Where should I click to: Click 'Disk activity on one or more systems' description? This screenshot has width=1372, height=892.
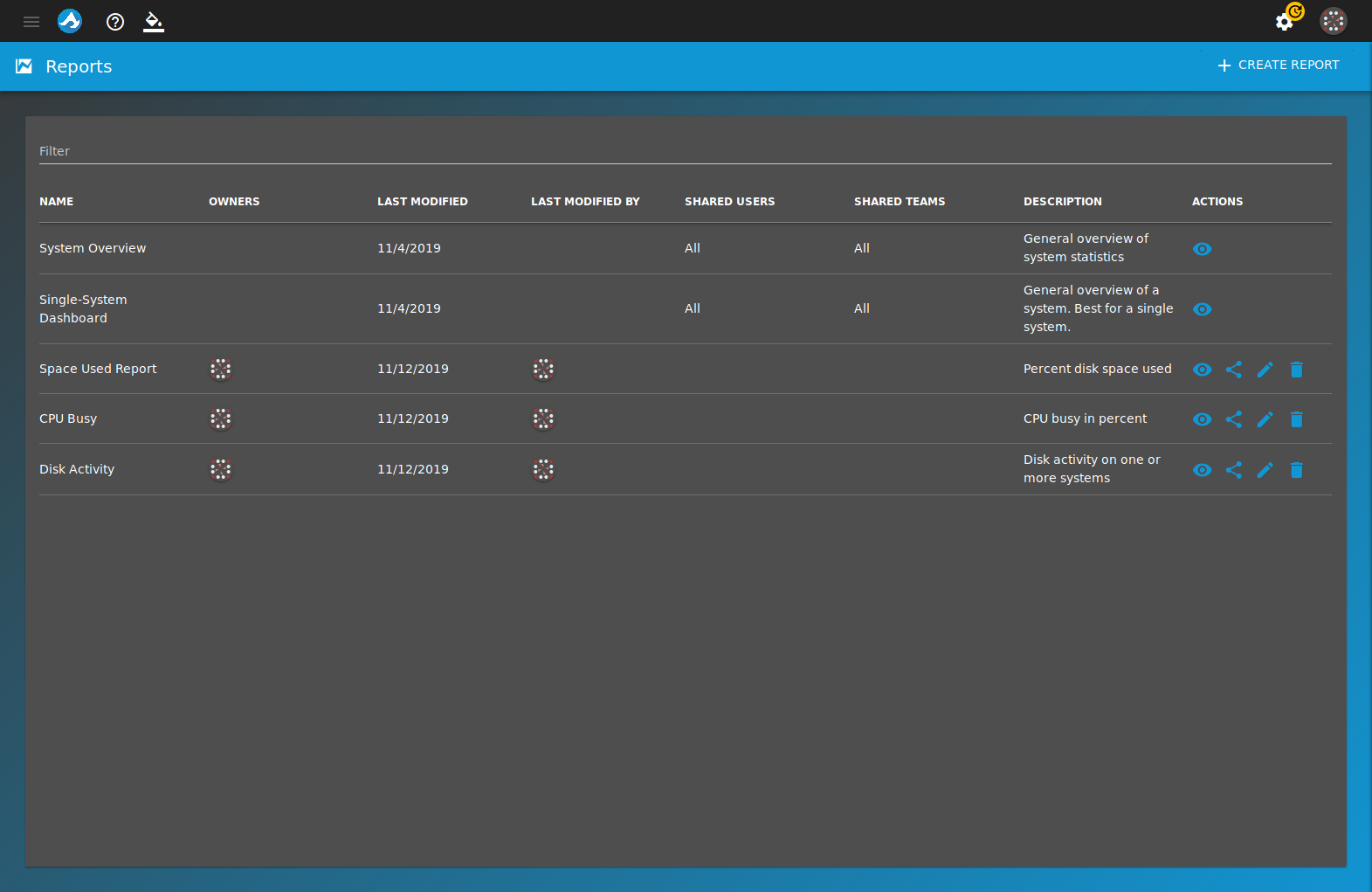pos(1092,469)
